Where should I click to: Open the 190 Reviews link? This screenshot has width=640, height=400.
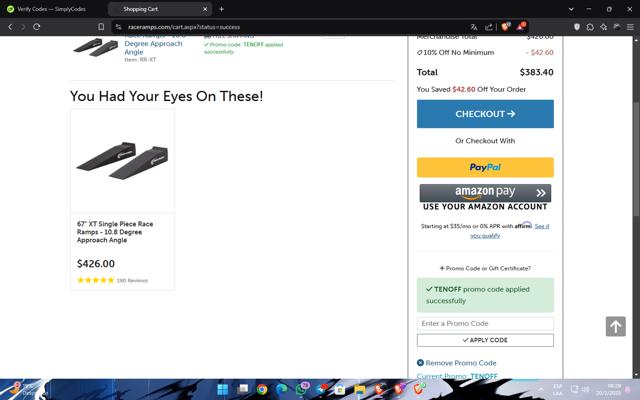coord(132,280)
